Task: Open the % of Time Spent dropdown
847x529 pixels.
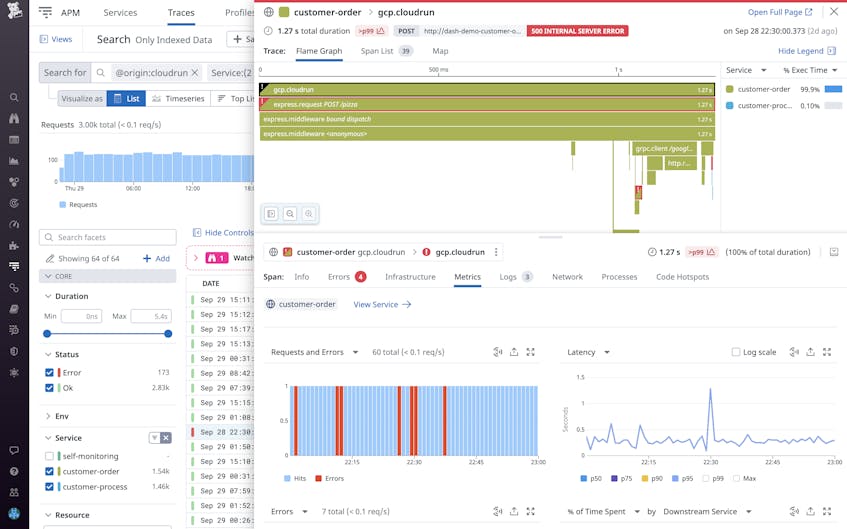Action: point(603,511)
